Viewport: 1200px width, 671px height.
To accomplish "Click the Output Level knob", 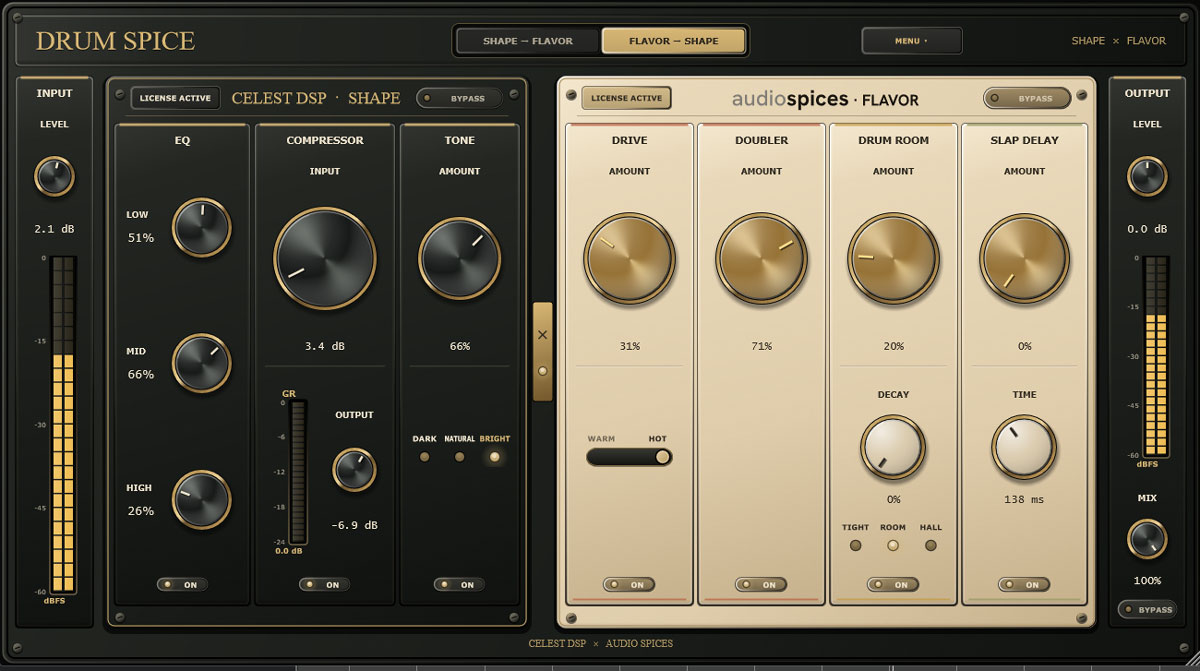I will click(x=1147, y=176).
